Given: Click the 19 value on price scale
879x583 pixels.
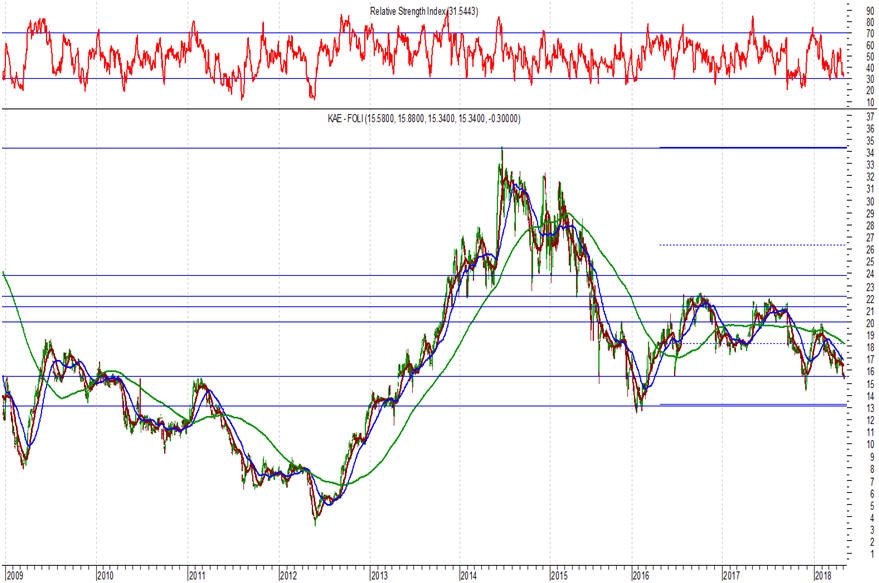Looking at the screenshot, I should tap(870, 335).
